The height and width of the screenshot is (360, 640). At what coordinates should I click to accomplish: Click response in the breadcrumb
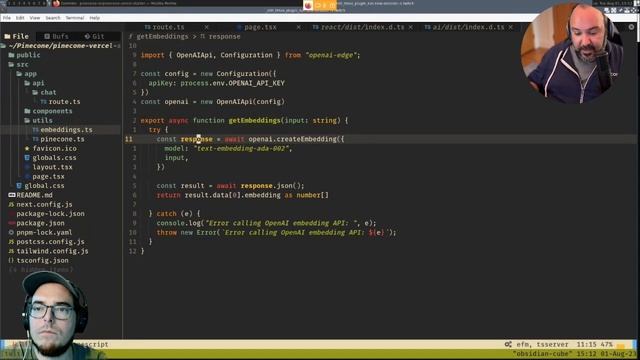coord(224,36)
